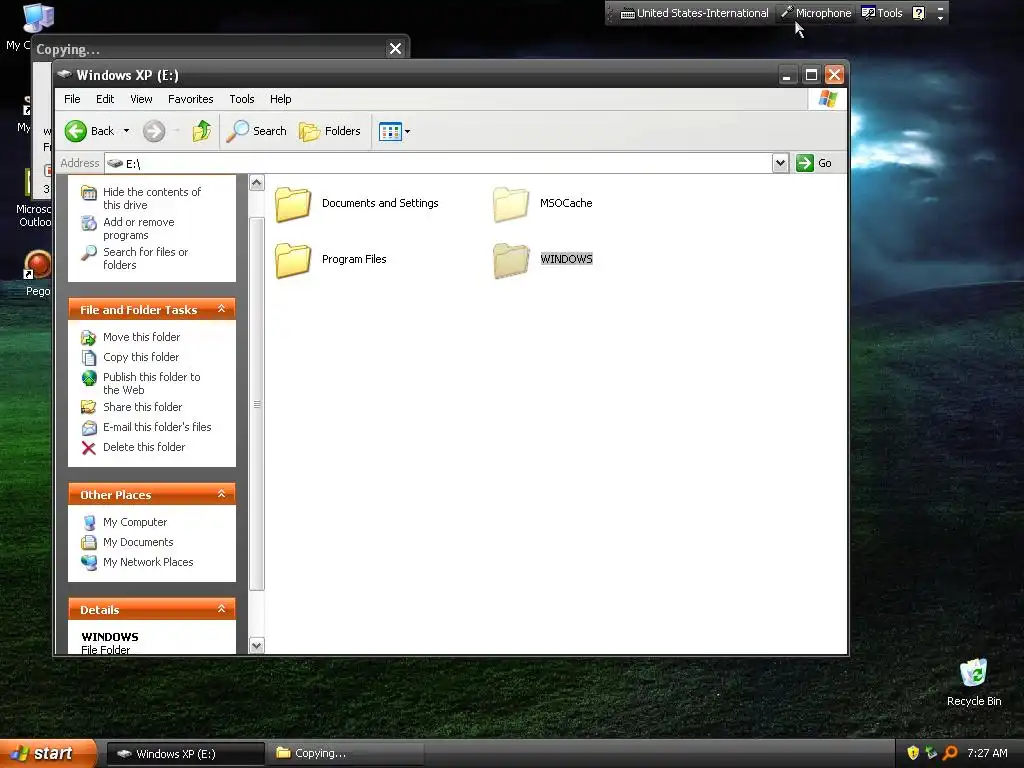The width and height of the screenshot is (1024, 768).
Task: Open the Edit menu
Action: coord(104,99)
